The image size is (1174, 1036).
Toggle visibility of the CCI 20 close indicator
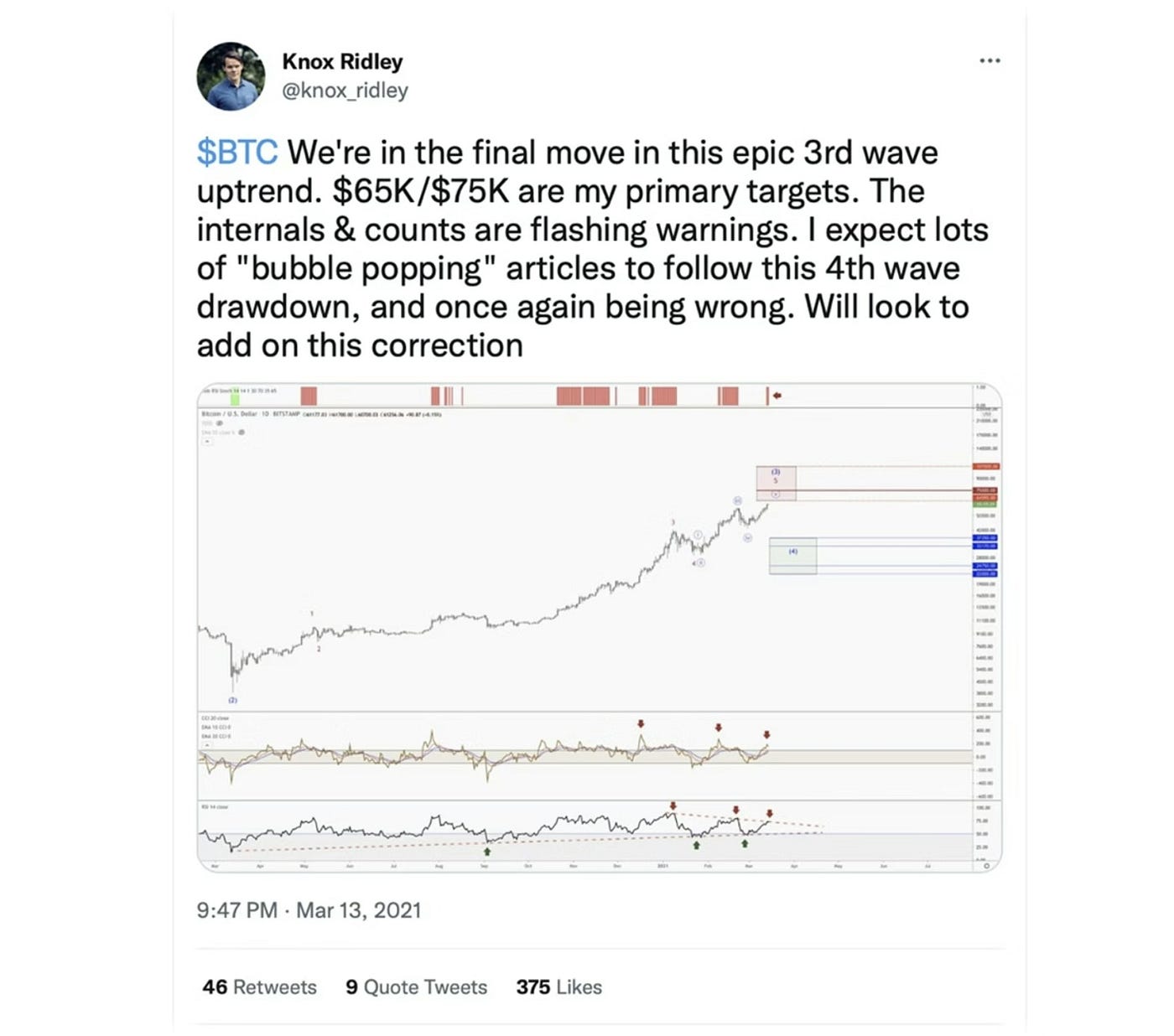tap(216, 718)
